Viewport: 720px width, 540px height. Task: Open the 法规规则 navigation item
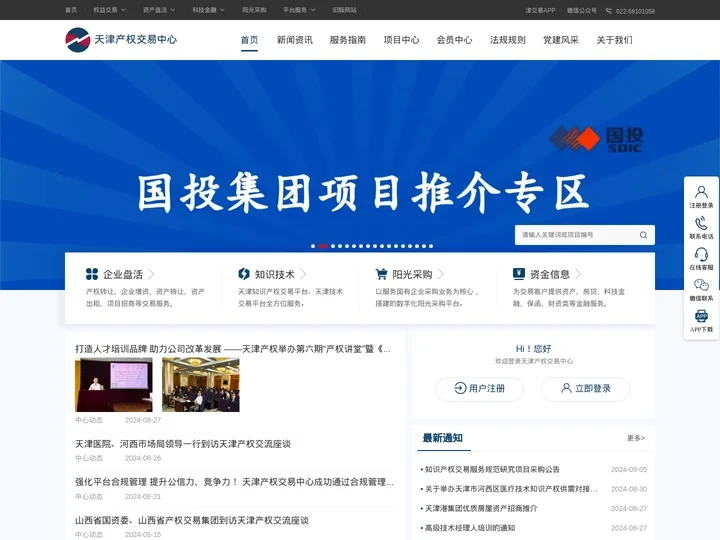pyautogui.click(x=507, y=40)
